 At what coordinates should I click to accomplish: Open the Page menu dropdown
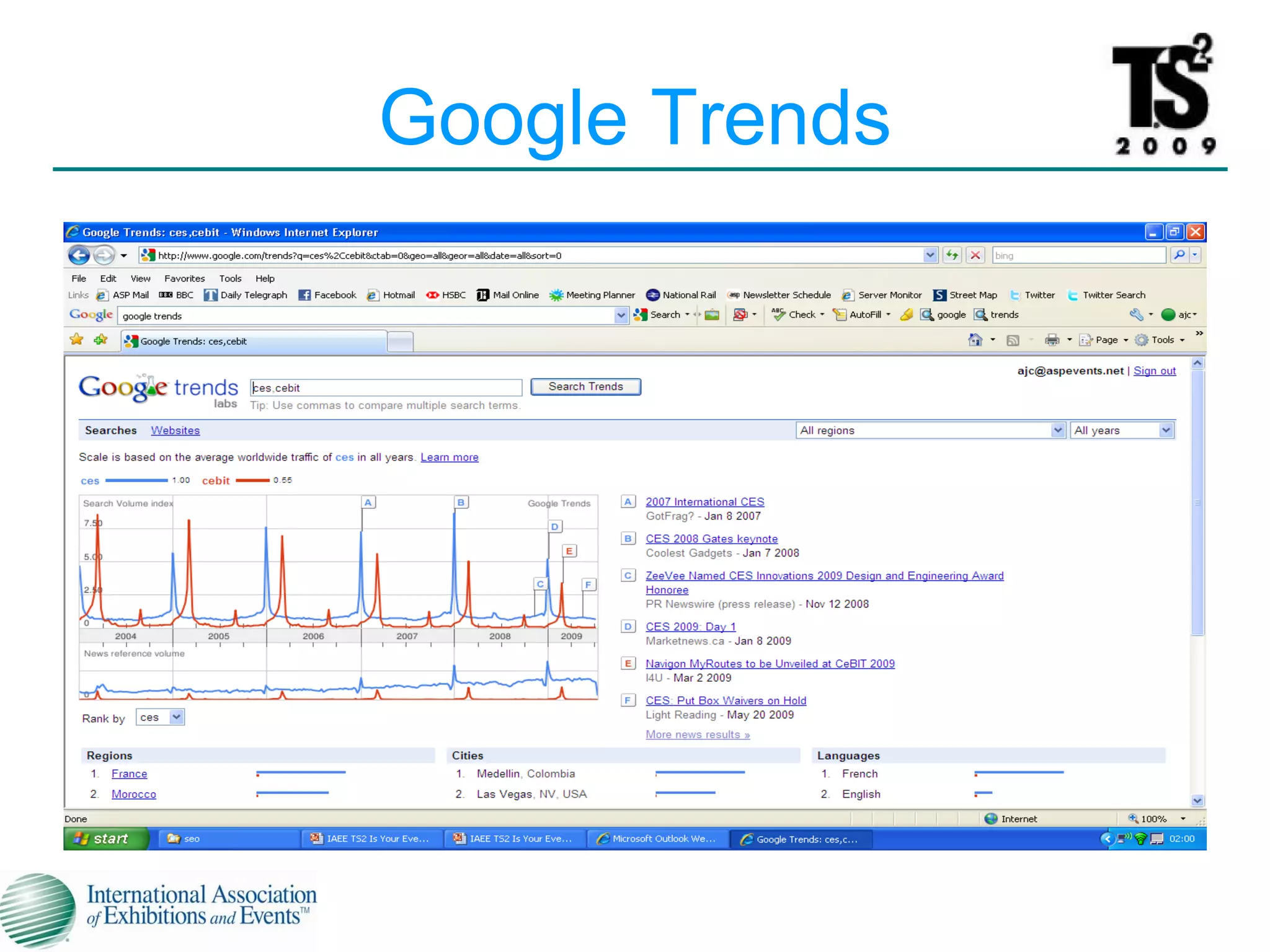pos(1104,340)
